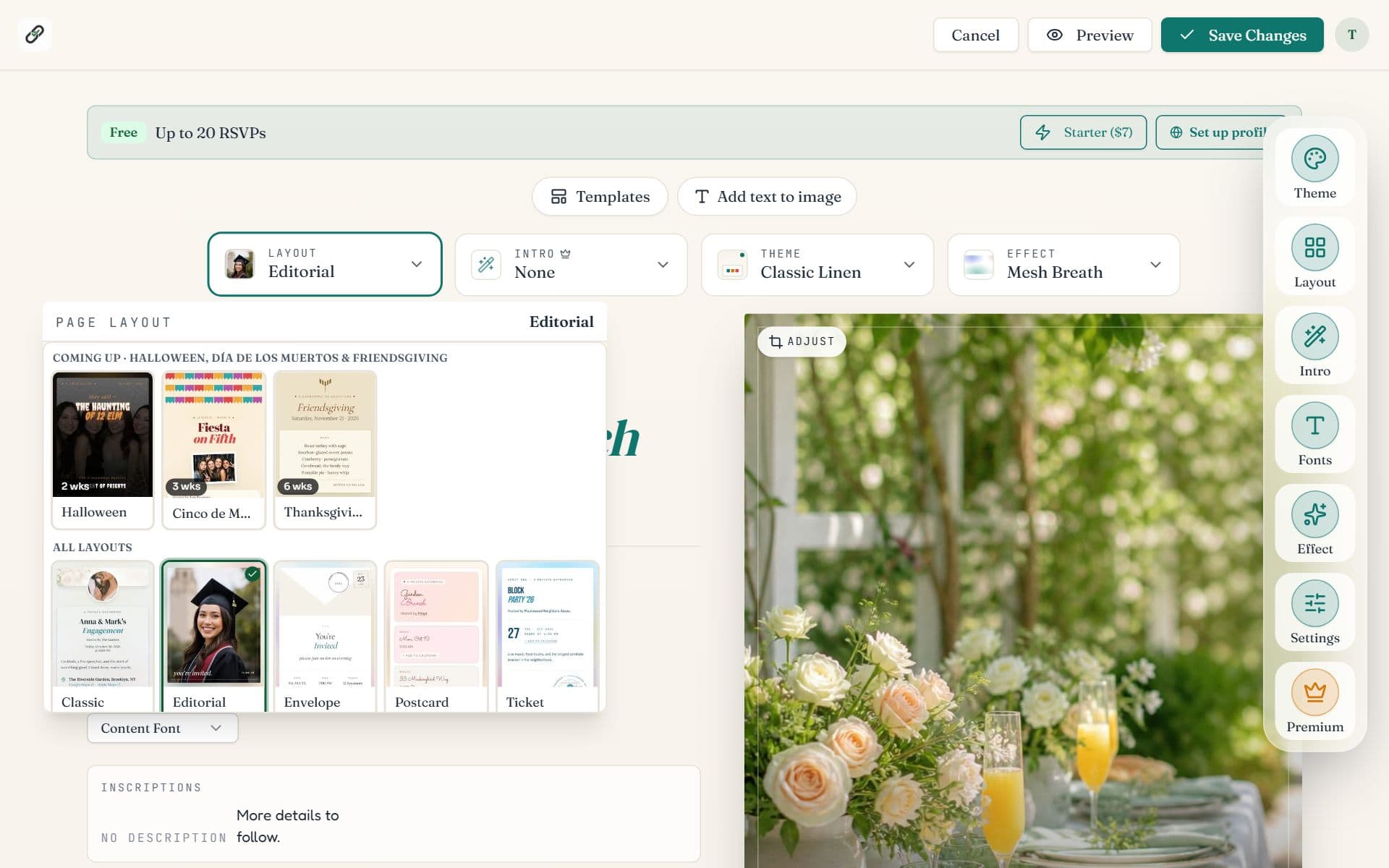Select the Envelope layout card
The width and height of the screenshot is (1389, 868).
point(325,637)
